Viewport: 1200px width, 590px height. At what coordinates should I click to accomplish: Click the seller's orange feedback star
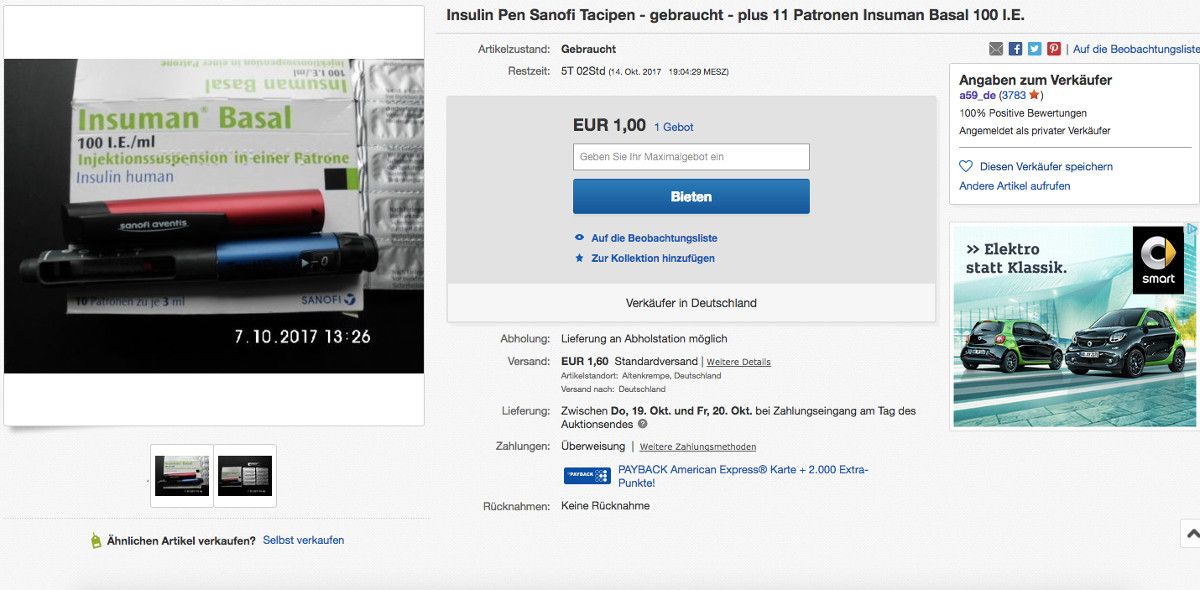point(1034,95)
